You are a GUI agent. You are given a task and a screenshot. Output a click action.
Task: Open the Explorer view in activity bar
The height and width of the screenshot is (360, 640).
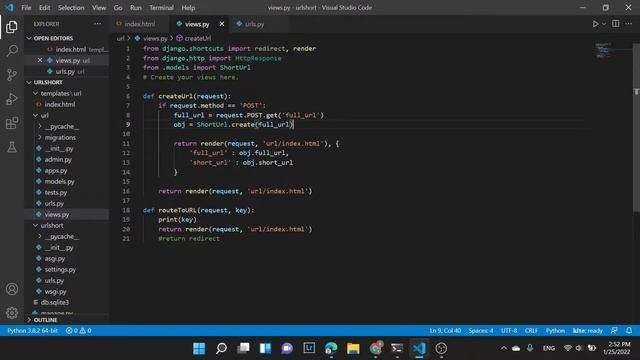click(x=12, y=27)
